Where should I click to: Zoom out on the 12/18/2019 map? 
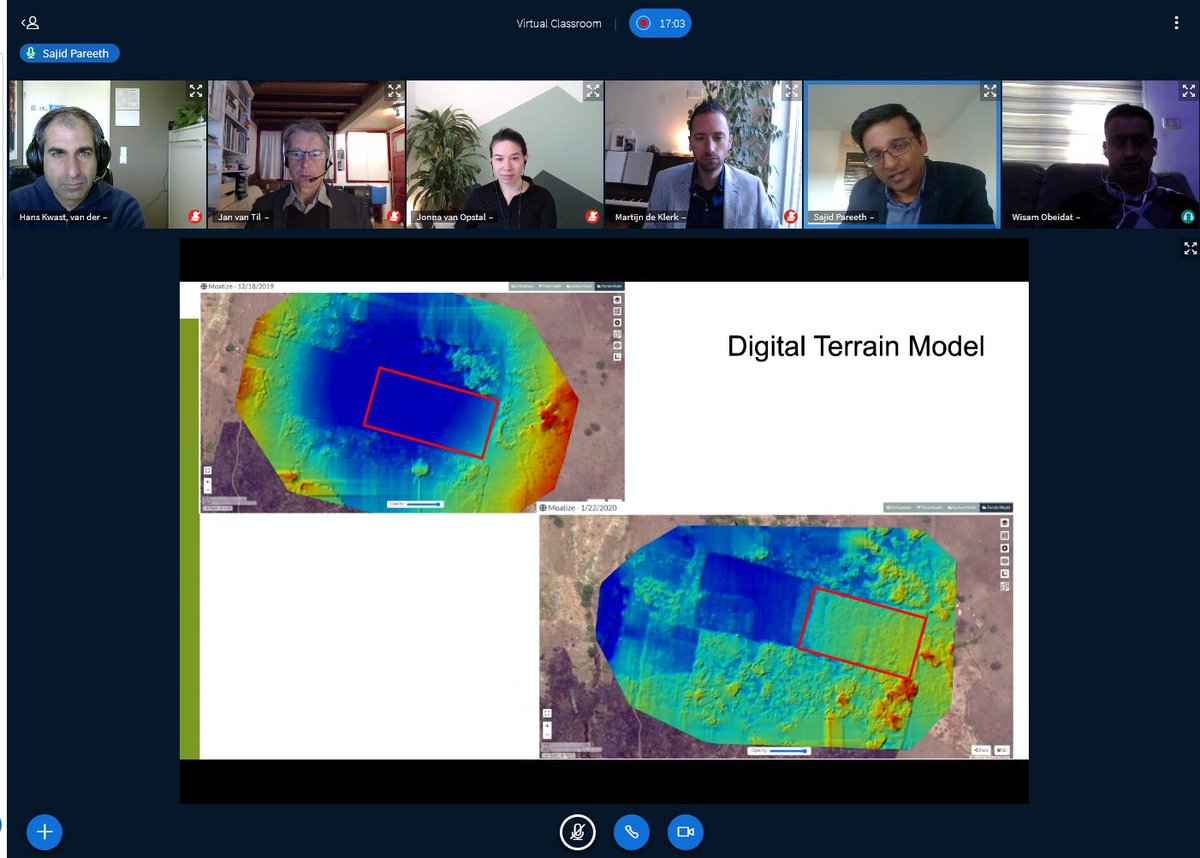coord(207,490)
